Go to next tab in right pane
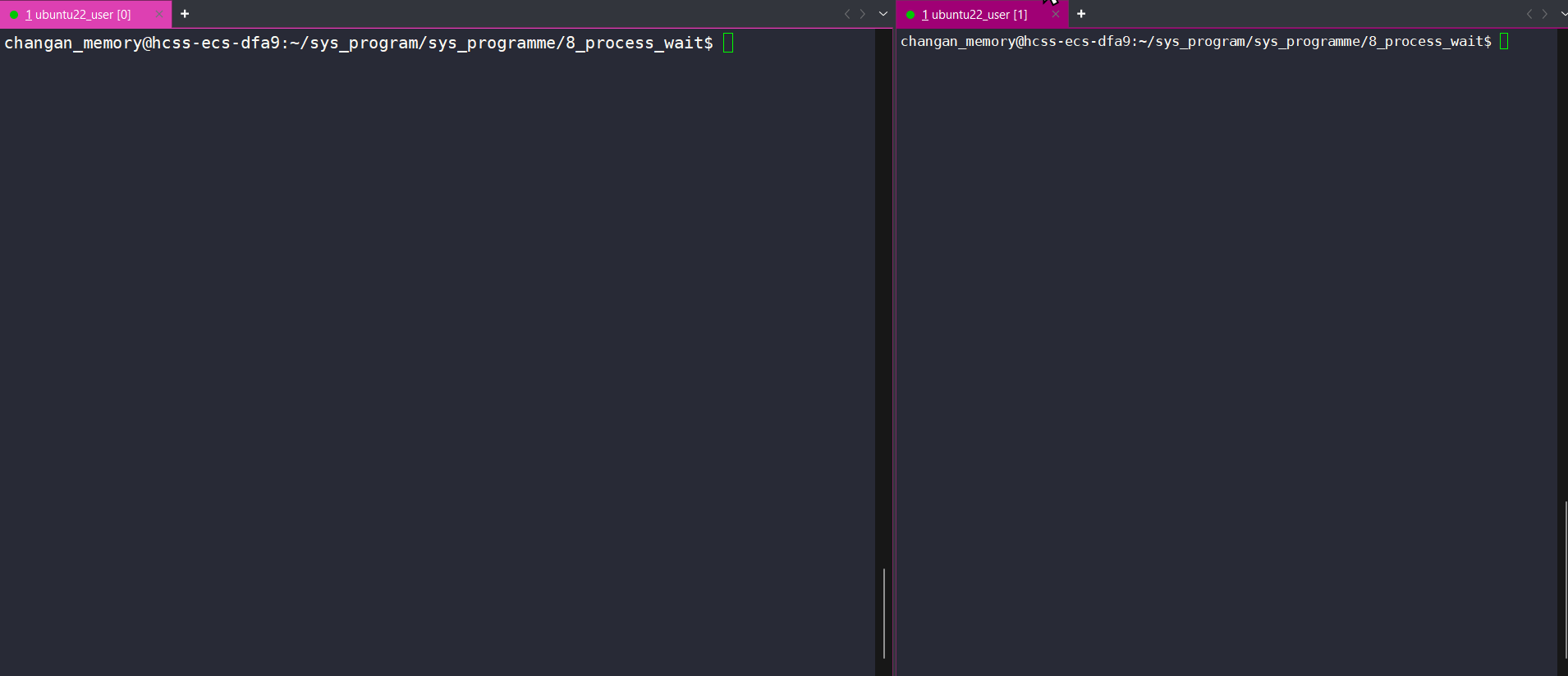The height and width of the screenshot is (676, 1568). tap(1545, 14)
